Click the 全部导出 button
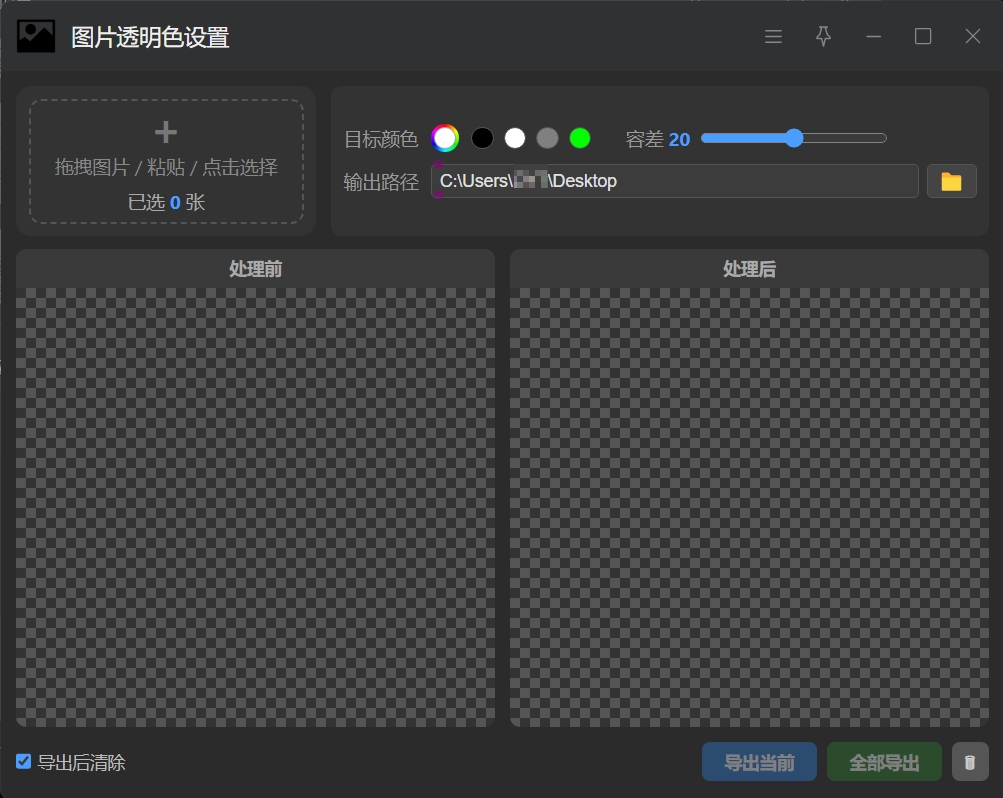 (884, 762)
